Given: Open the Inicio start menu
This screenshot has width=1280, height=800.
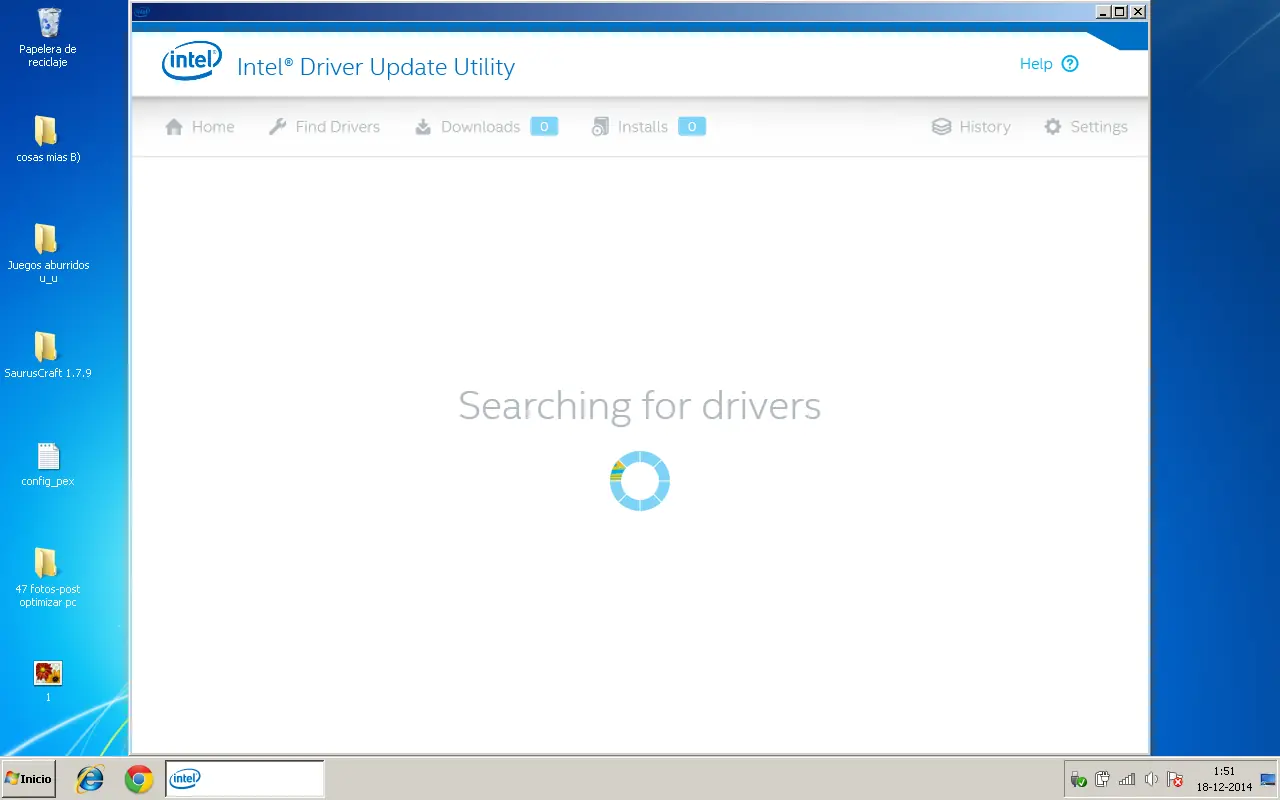Looking at the screenshot, I should click(x=28, y=778).
